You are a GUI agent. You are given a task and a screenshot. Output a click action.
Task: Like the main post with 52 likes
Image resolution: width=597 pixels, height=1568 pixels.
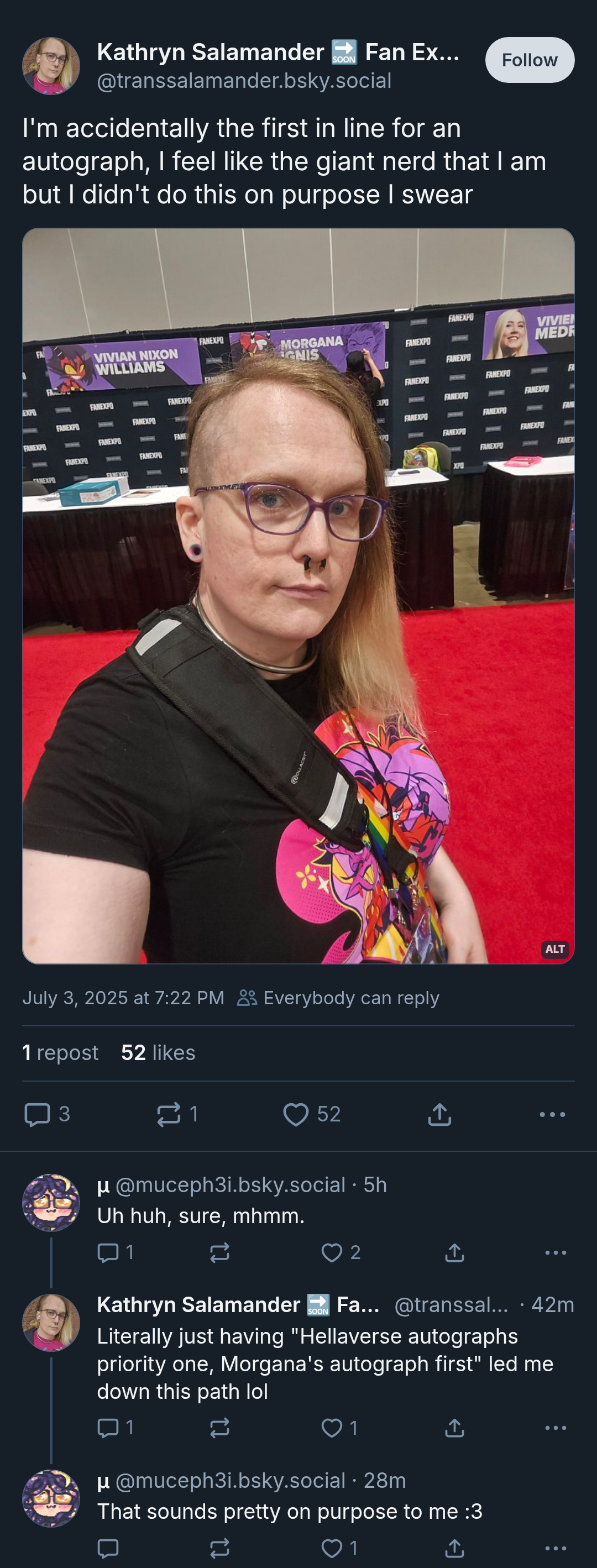coord(312,1115)
